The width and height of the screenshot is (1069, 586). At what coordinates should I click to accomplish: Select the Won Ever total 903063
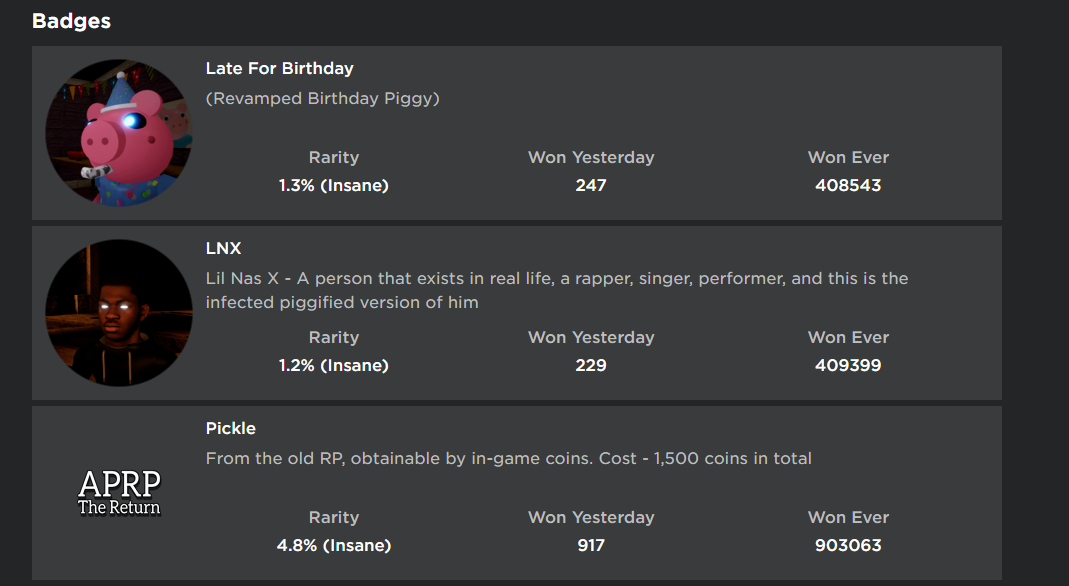[x=848, y=545]
